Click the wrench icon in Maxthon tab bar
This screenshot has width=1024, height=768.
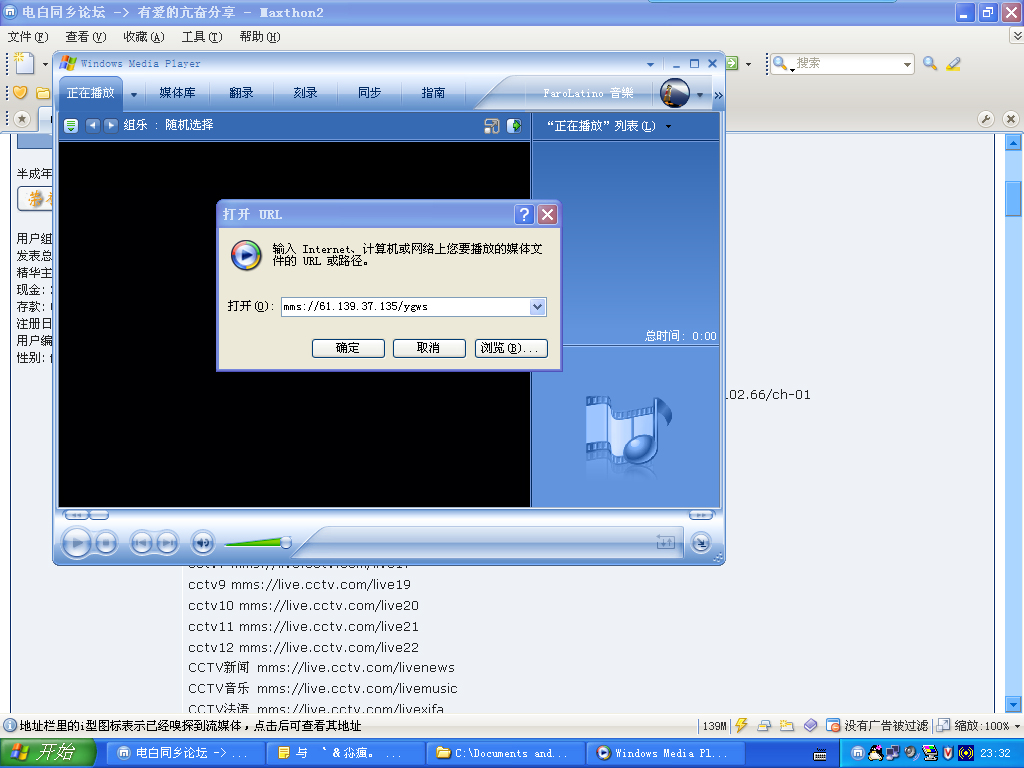coord(986,118)
